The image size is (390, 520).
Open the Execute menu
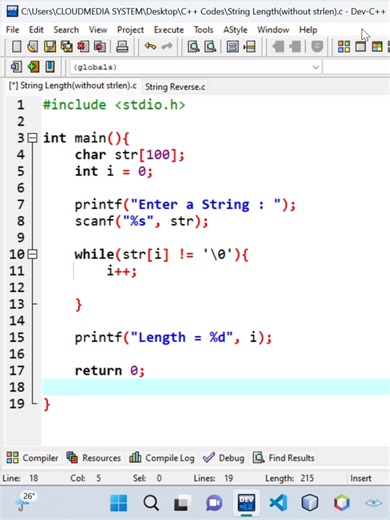(x=169, y=30)
